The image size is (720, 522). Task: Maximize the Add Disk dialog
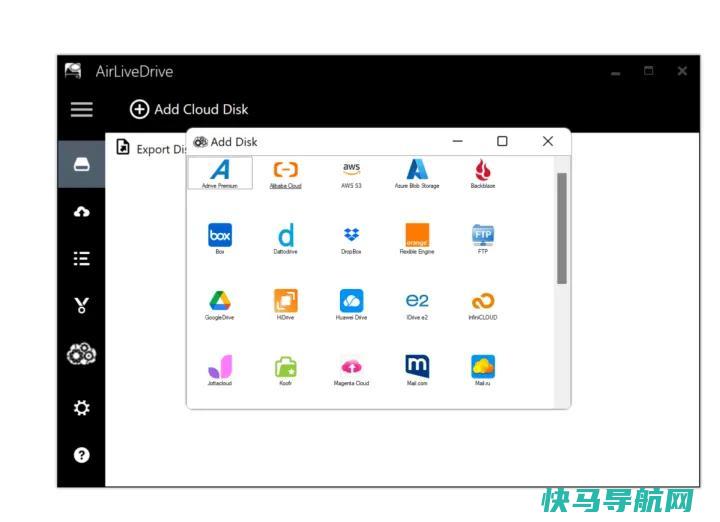[502, 141]
